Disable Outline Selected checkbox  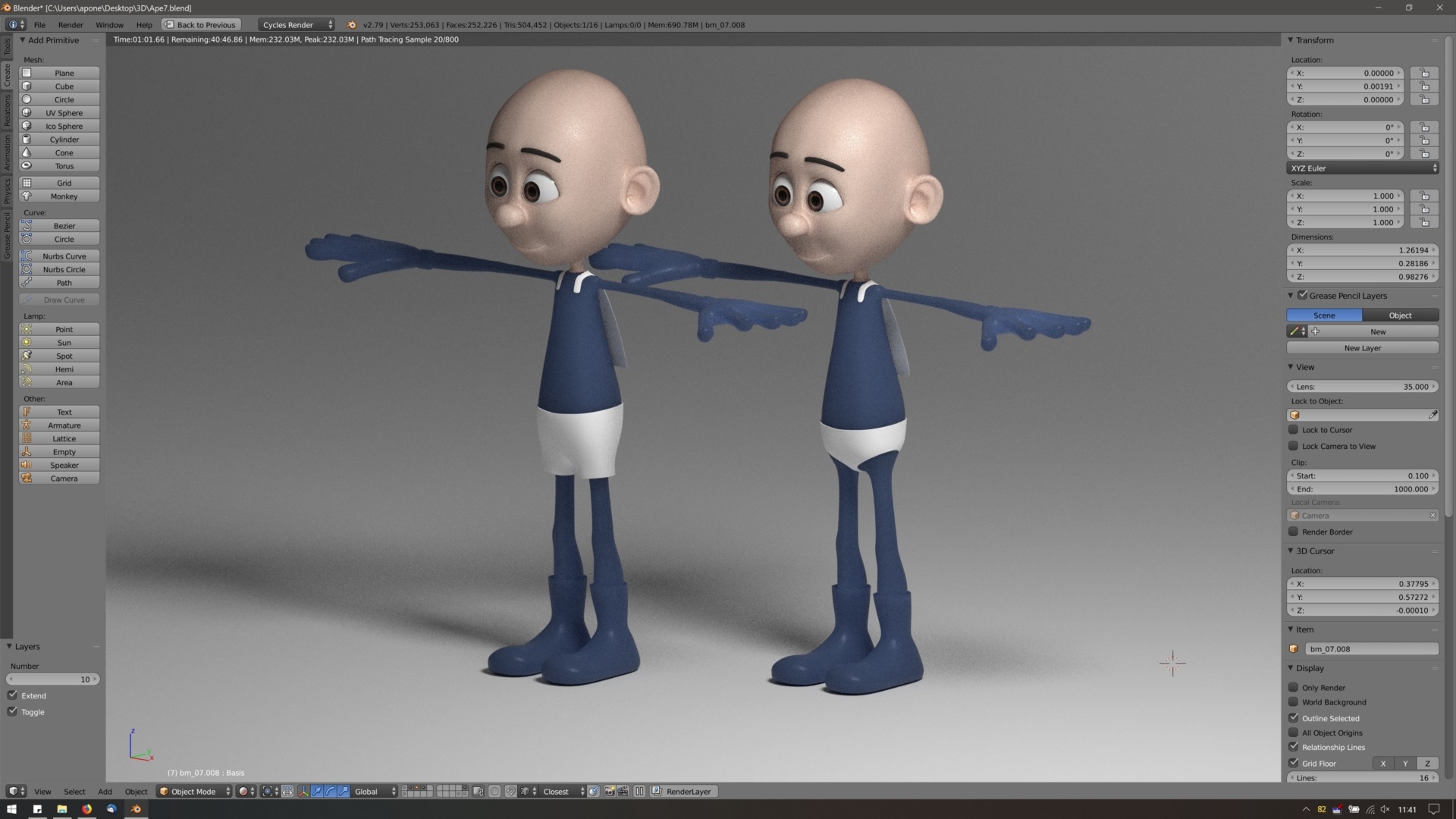click(1294, 717)
